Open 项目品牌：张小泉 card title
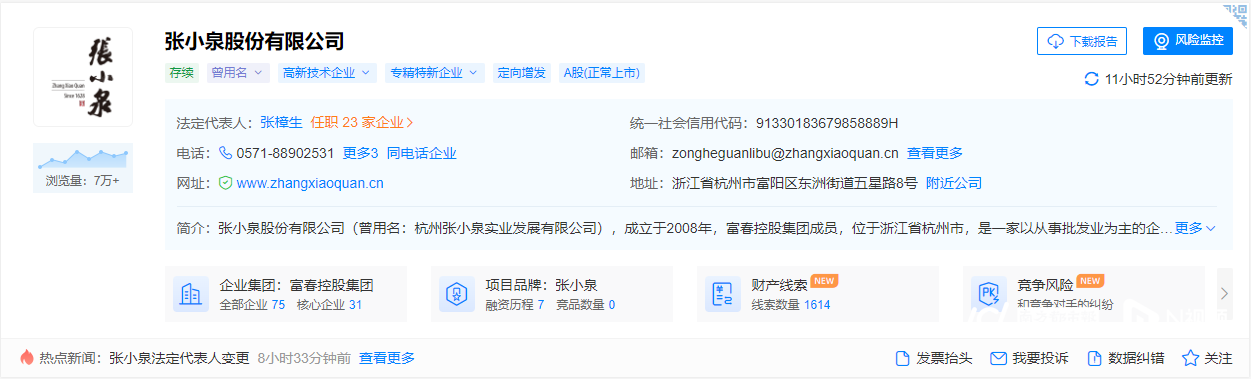This screenshot has width=1251, height=379. [x=541, y=285]
